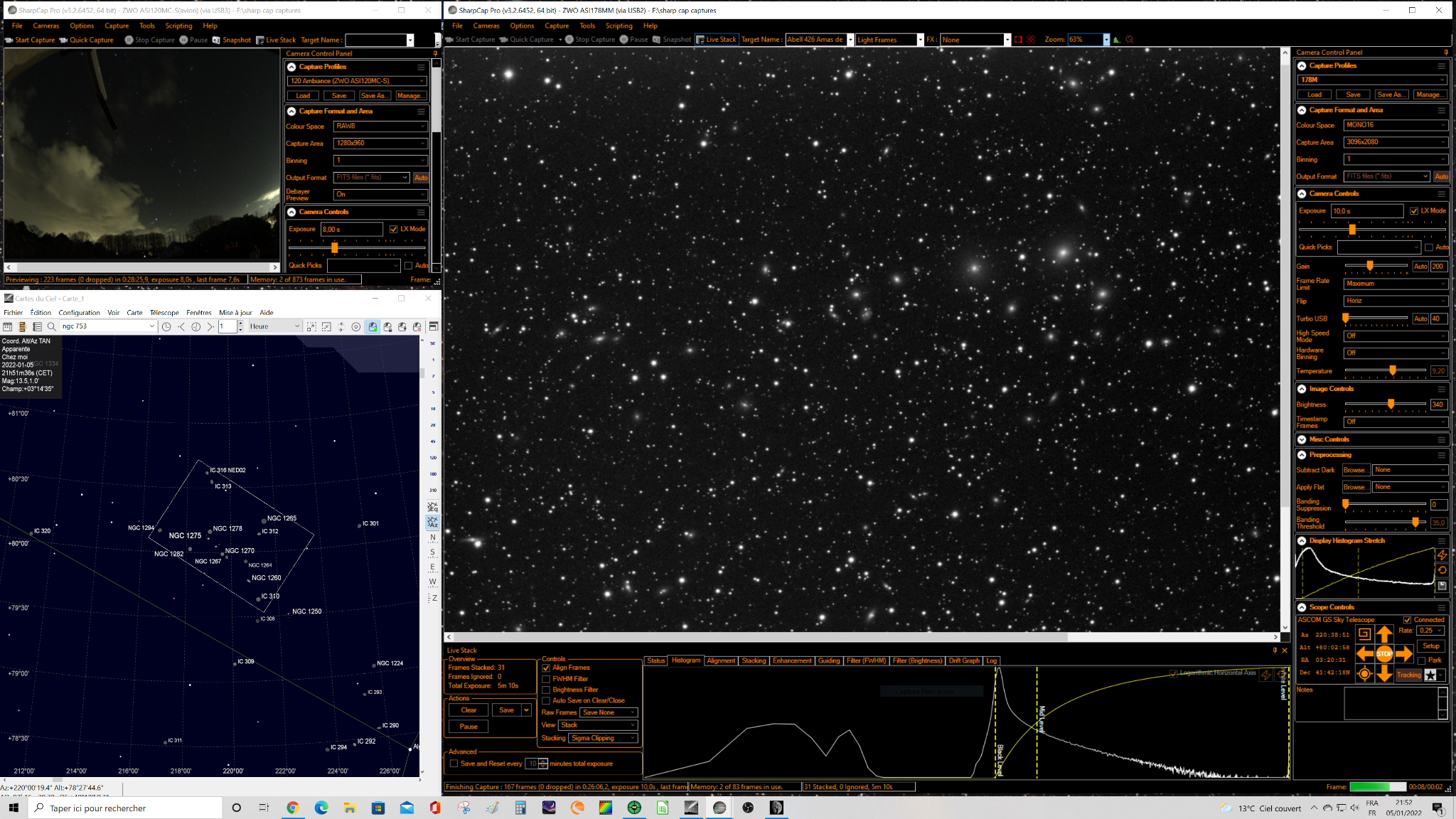The height and width of the screenshot is (819, 1456).
Task: Click the telescope target crosshair icon
Action: [1364, 674]
